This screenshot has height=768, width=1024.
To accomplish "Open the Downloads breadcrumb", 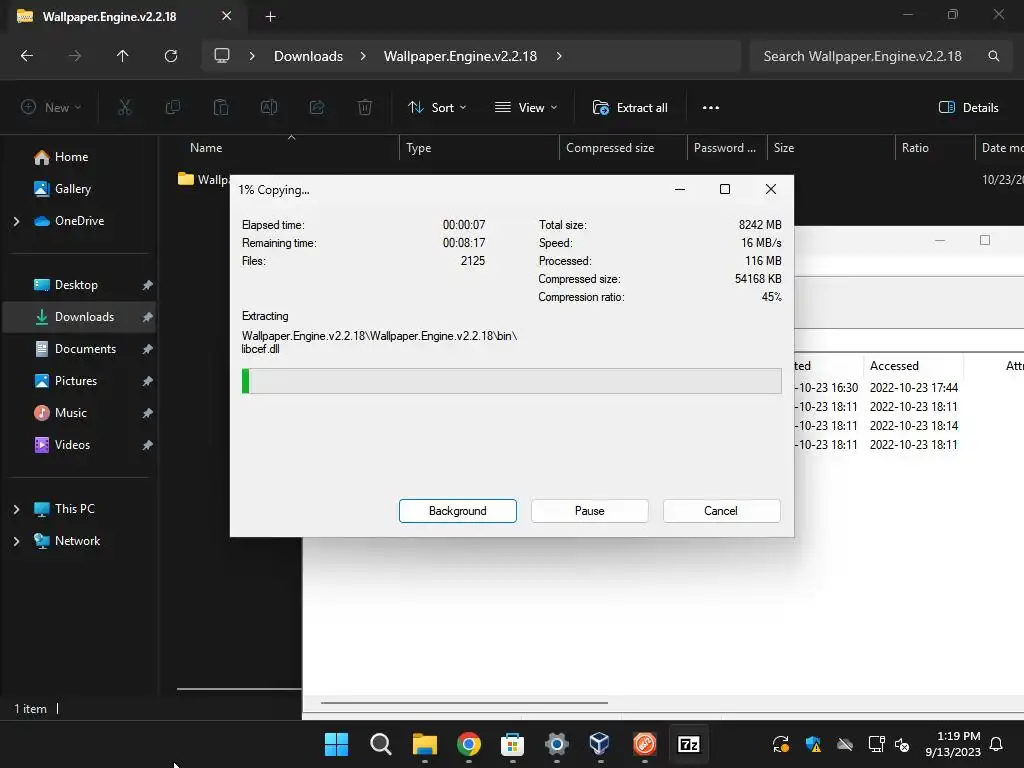I will click(x=308, y=56).
